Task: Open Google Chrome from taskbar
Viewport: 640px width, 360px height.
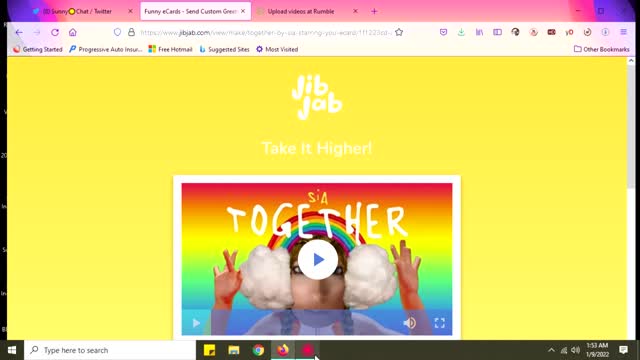Action: (x=258, y=350)
